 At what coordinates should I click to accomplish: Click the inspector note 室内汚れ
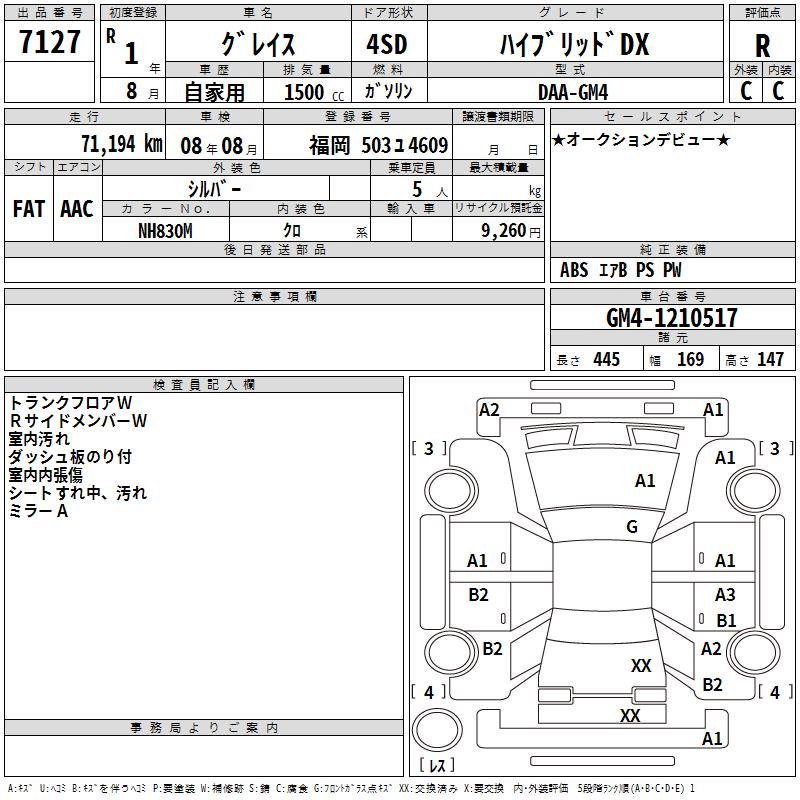click(39, 439)
